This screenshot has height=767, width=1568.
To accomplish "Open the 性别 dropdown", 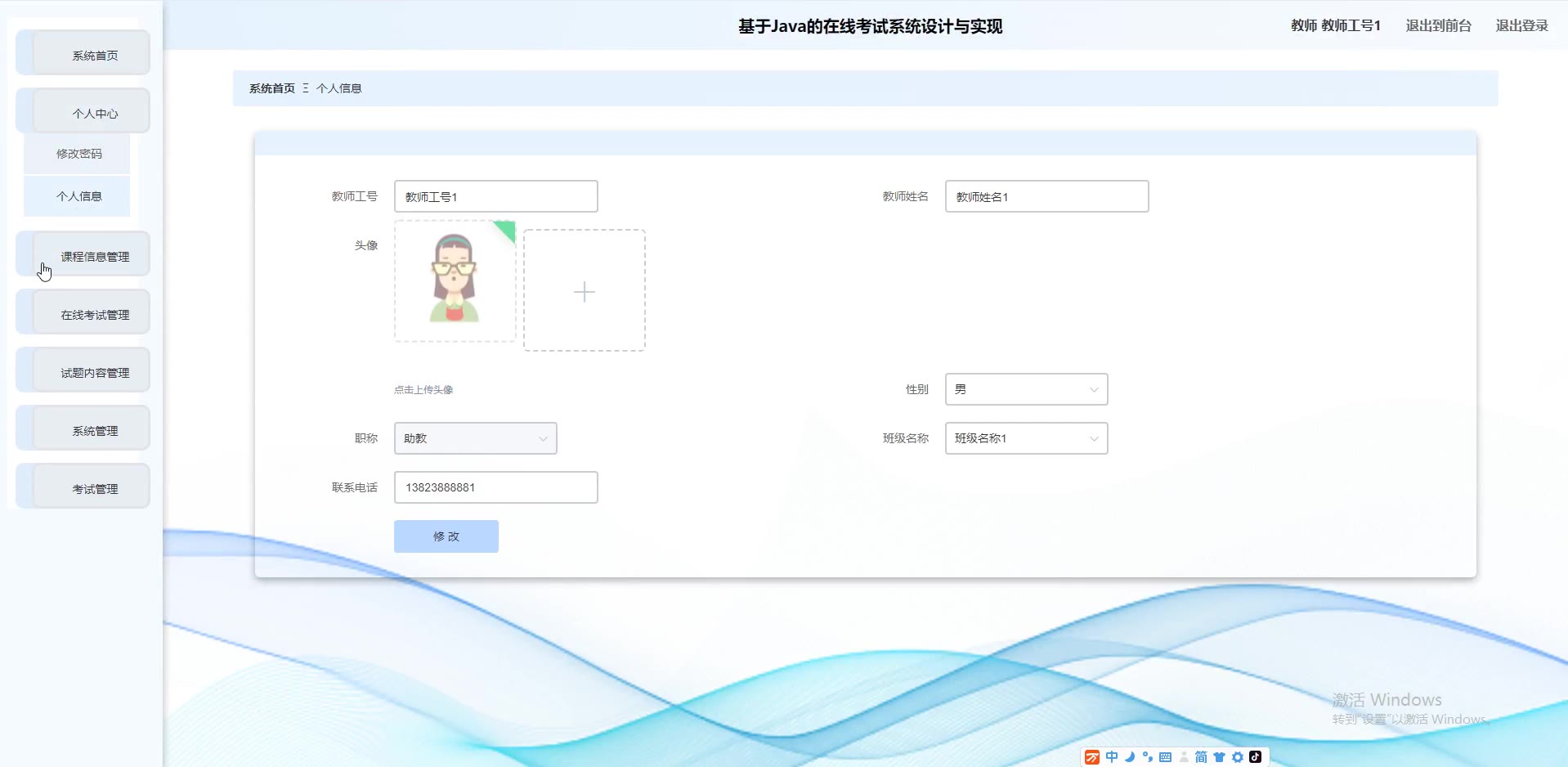I will [x=1026, y=389].
